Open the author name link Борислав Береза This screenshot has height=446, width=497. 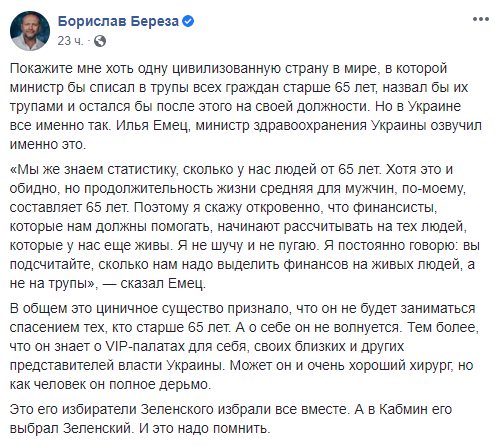[x=118, y=21]
